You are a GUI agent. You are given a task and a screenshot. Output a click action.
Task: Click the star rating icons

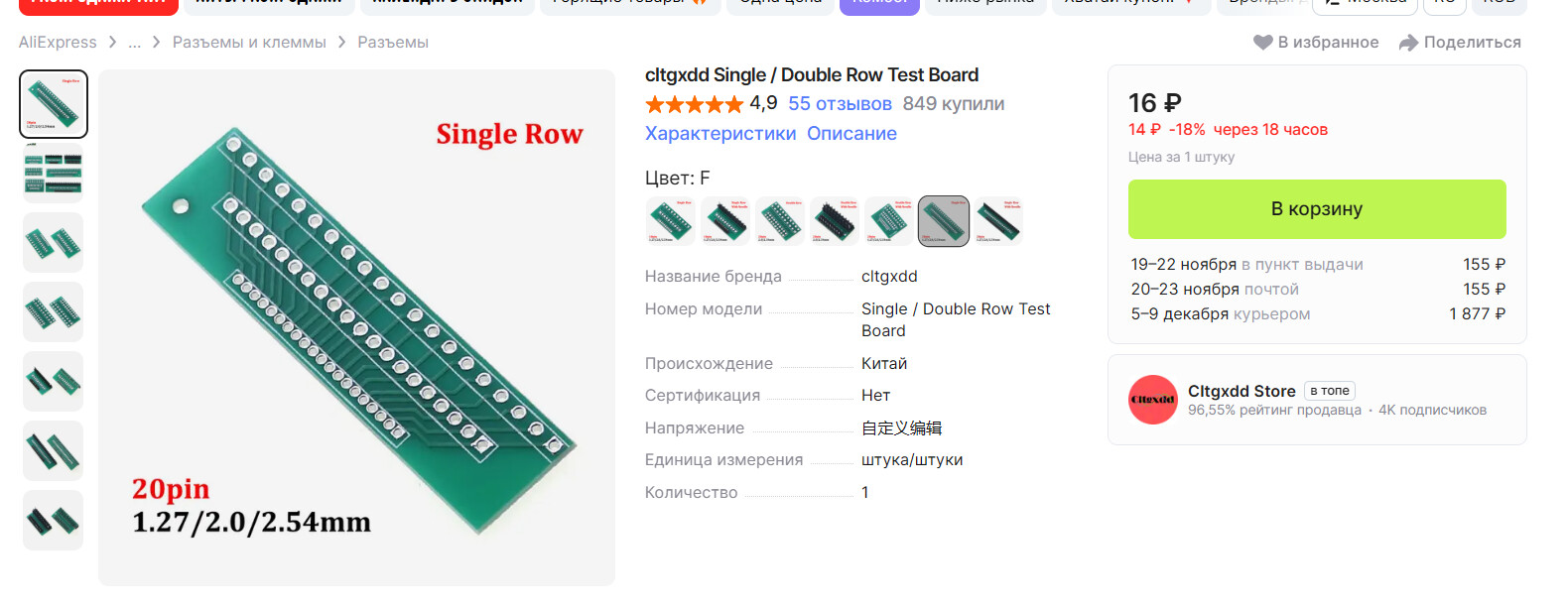[x=694, y=104]
